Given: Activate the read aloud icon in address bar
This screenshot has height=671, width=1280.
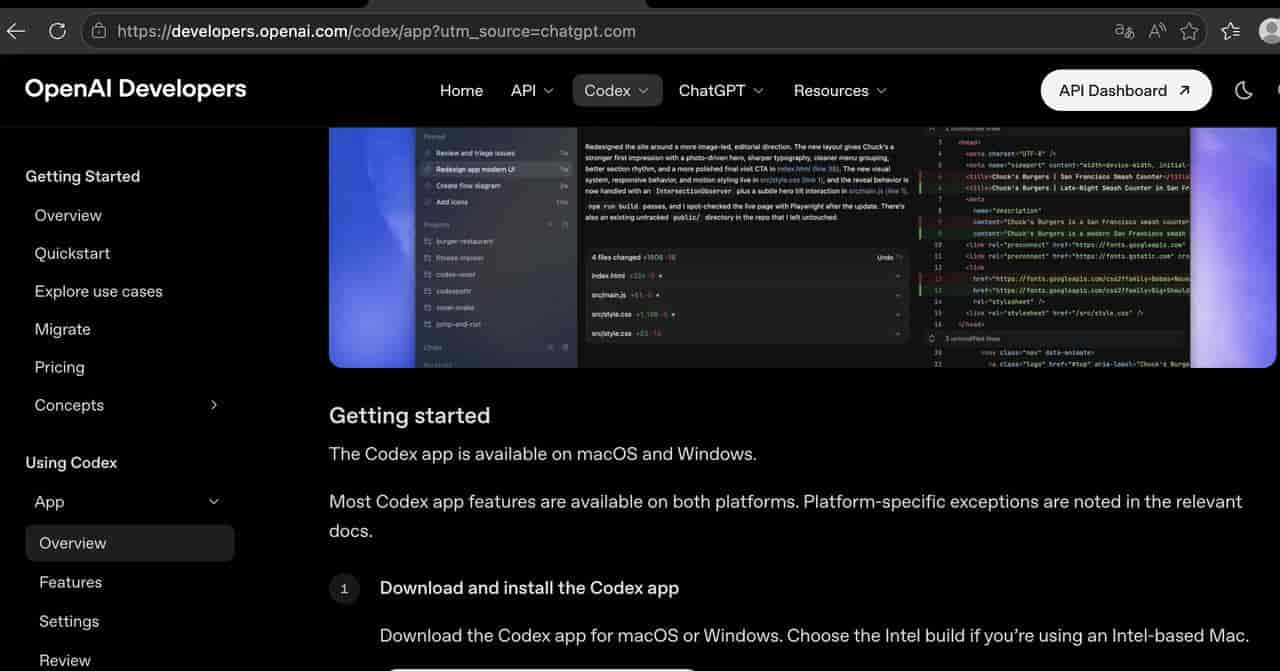Looking at the screenshot, I should pyautogui.click(x=1157, y=31).
